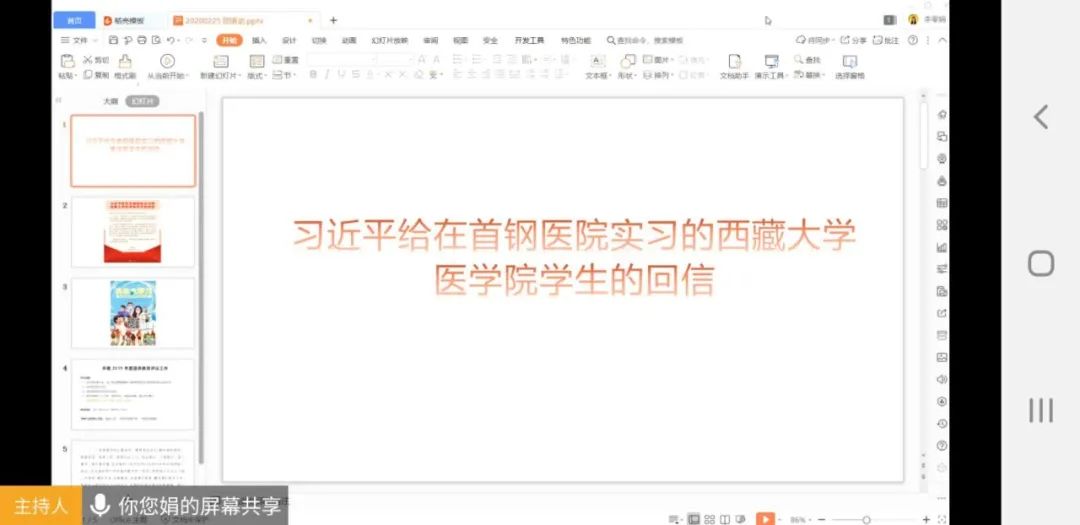Click the text box icon
The image size is (1080, 525).
click(x=597, y=62)
